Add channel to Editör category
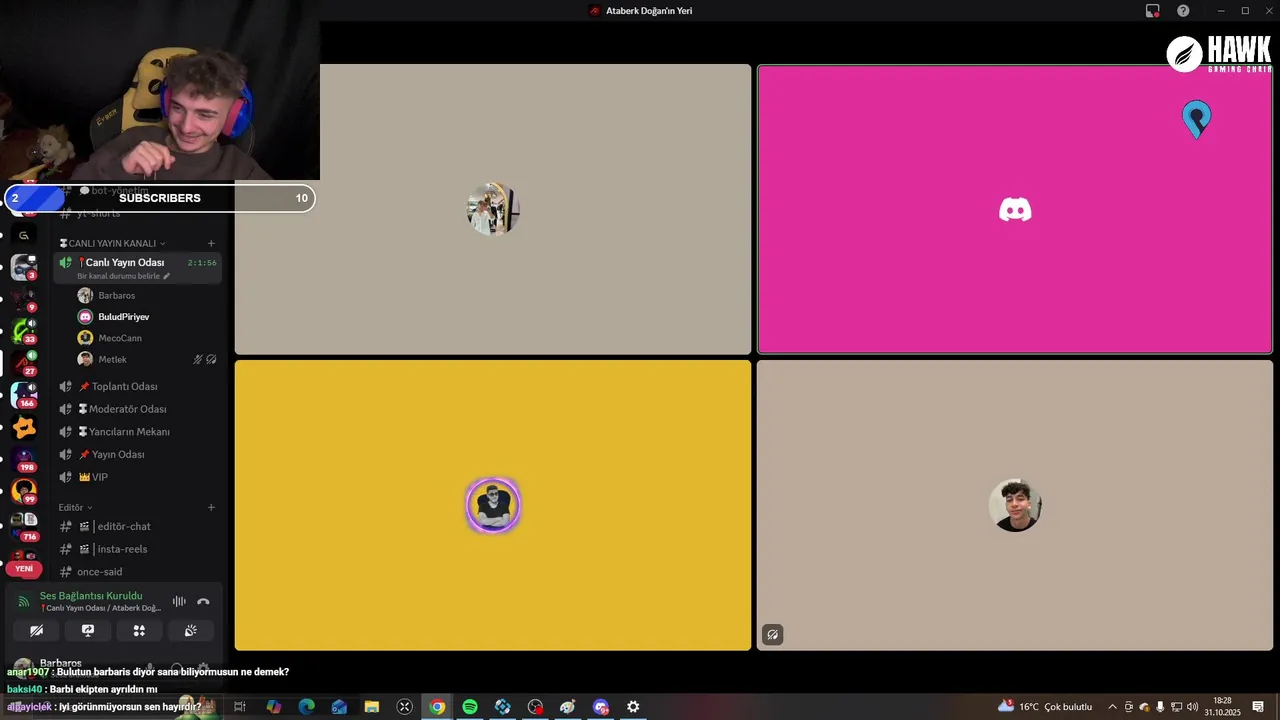The height and width of the screenshot is (720, 1280). click(x=211, y=507)
